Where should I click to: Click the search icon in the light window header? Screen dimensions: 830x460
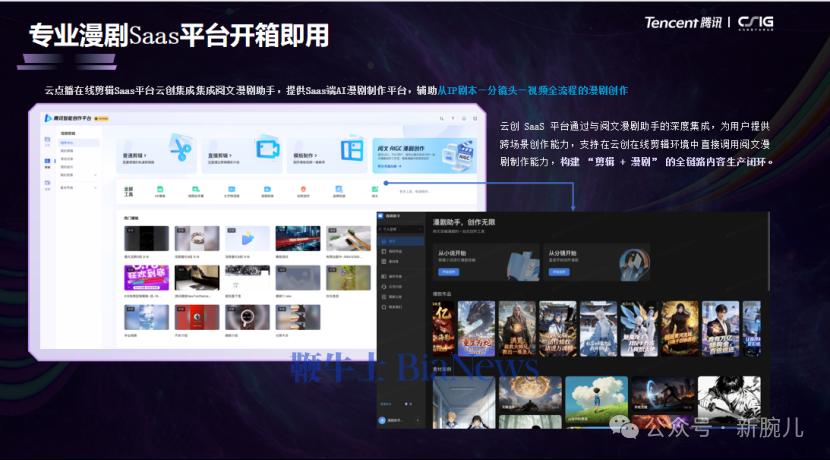pyautogui.click(x=441, y=119)
